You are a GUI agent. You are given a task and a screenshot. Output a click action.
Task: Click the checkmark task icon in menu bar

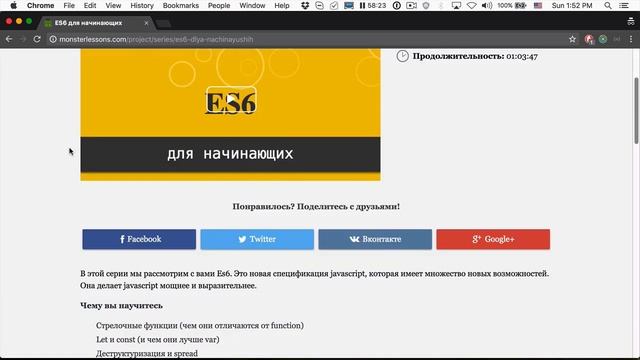(334, 5)
